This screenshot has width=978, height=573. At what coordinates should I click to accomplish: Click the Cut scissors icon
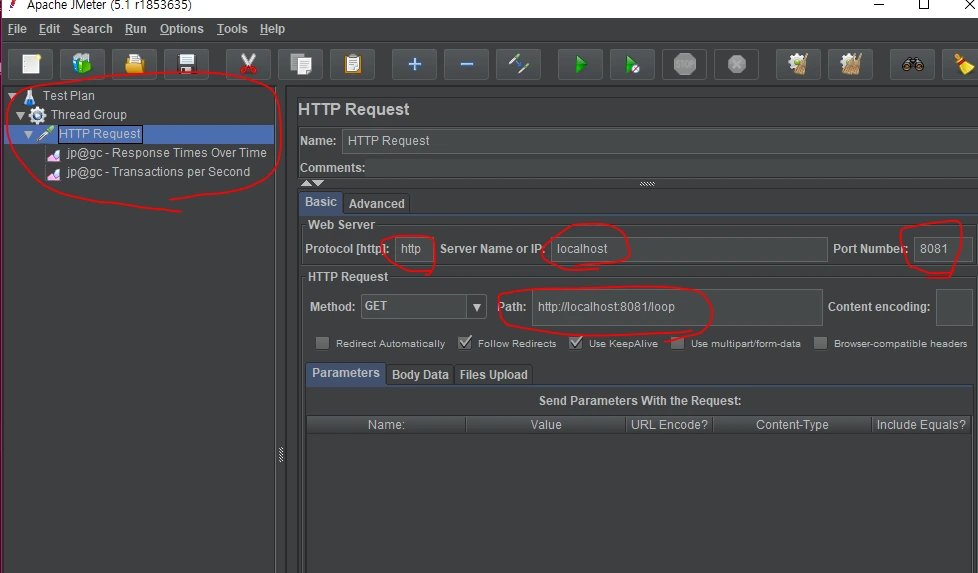click(248, 64)
